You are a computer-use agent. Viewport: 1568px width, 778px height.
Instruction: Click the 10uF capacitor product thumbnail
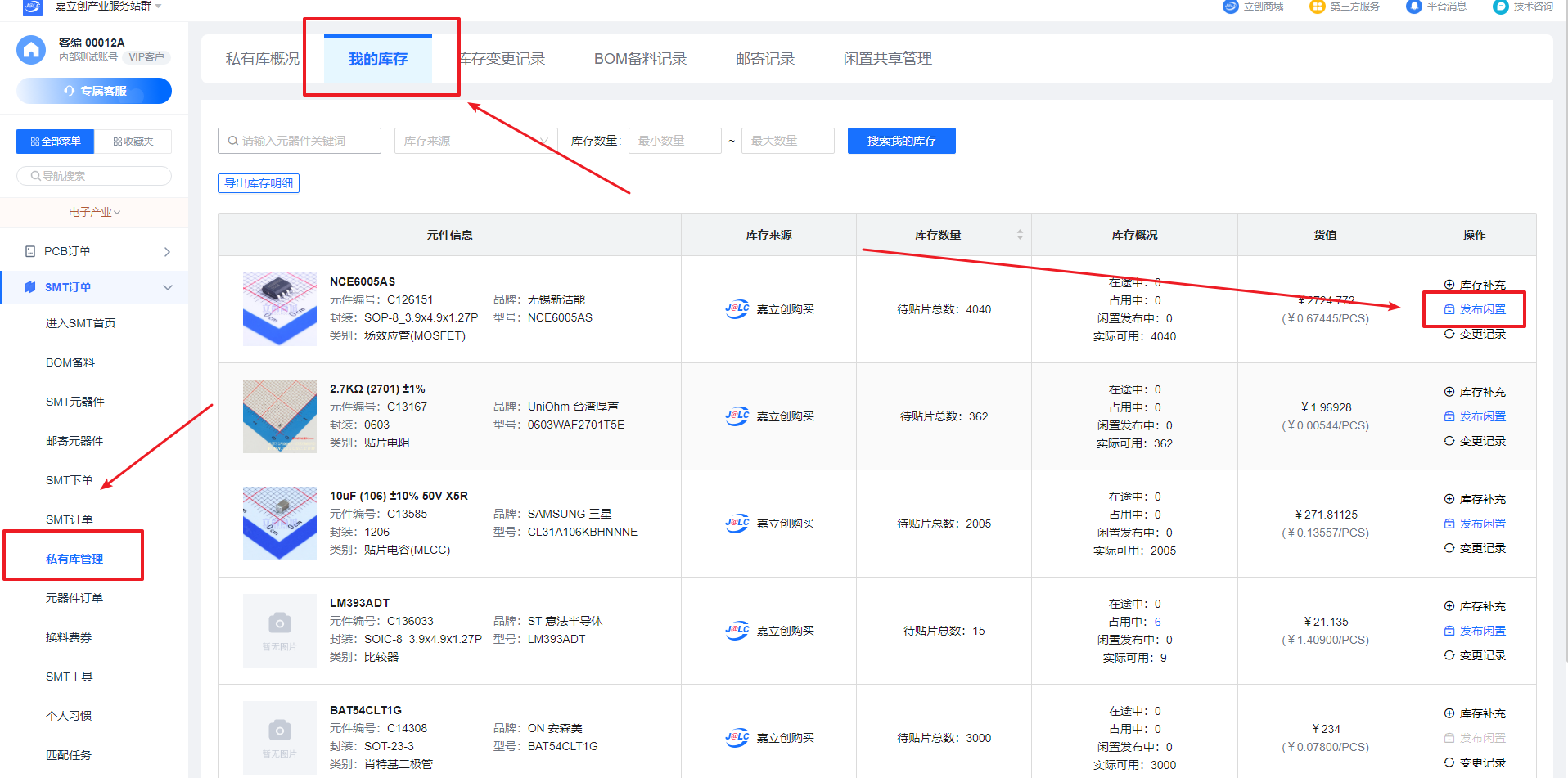pos(280,524)
